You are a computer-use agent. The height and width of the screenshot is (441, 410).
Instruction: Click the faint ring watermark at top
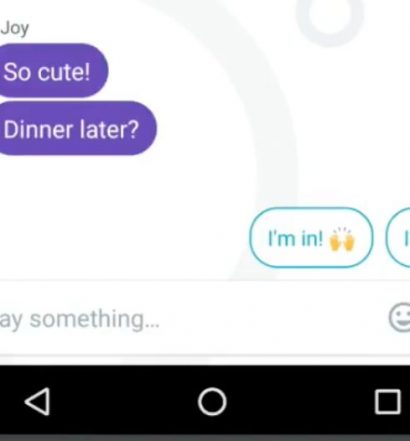329,20
